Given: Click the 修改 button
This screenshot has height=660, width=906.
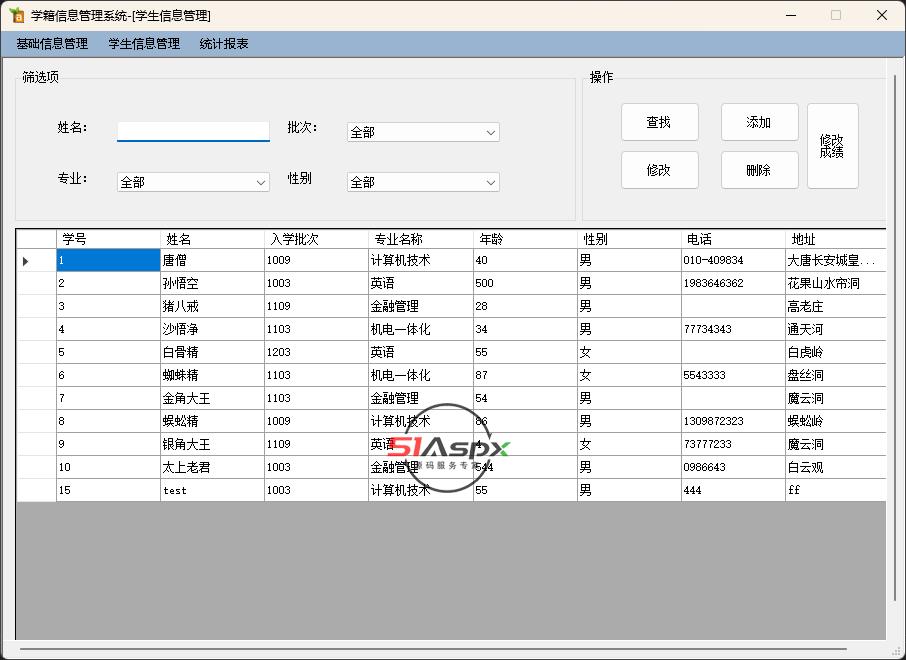Looking at the screenshot, I should 660,170.
